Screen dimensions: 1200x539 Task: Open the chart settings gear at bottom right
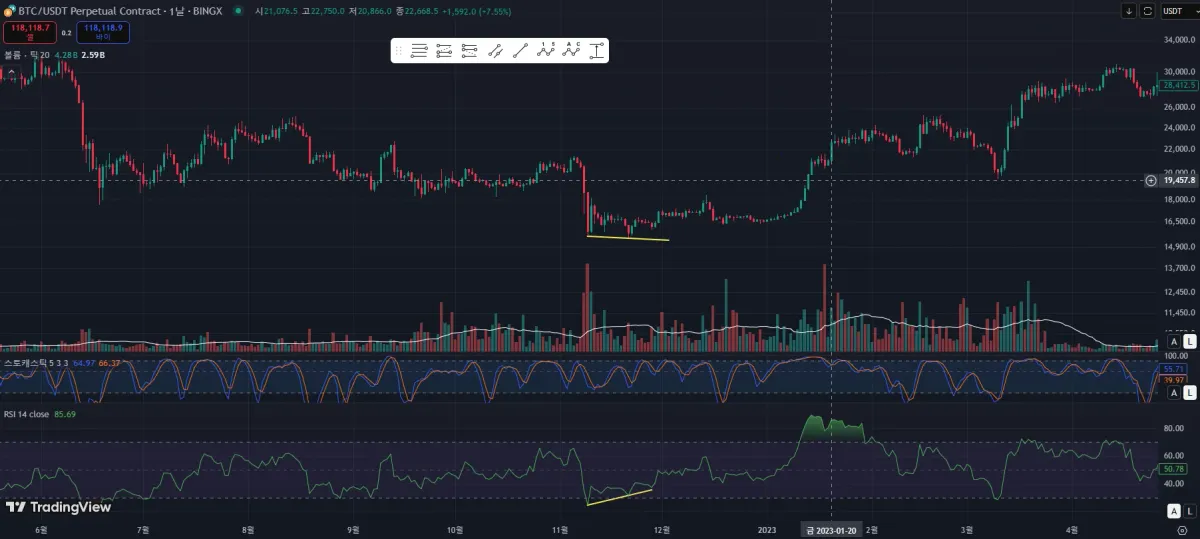(1182, 530)
